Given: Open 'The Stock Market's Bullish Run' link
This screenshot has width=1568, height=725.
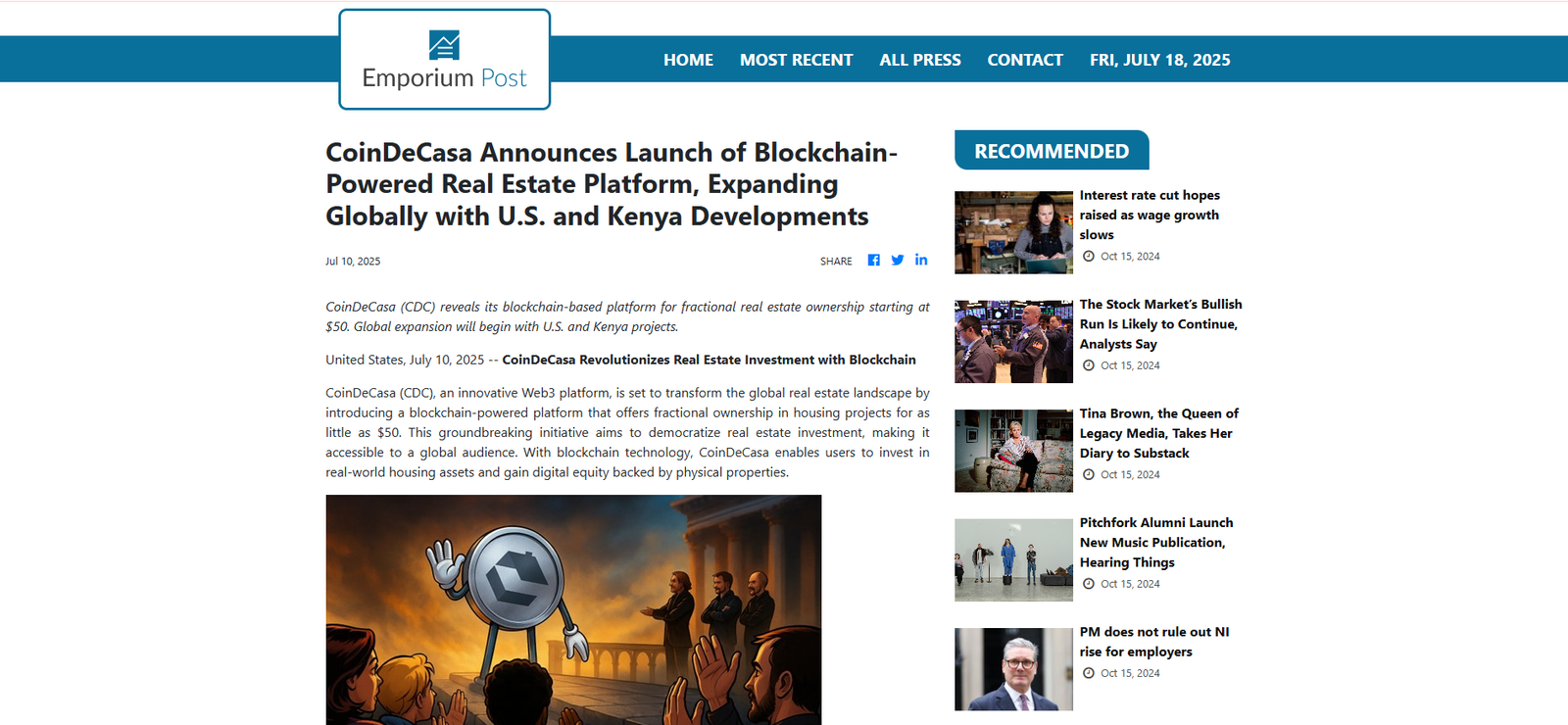Looking at the screenshot, I should point(1160,324).
